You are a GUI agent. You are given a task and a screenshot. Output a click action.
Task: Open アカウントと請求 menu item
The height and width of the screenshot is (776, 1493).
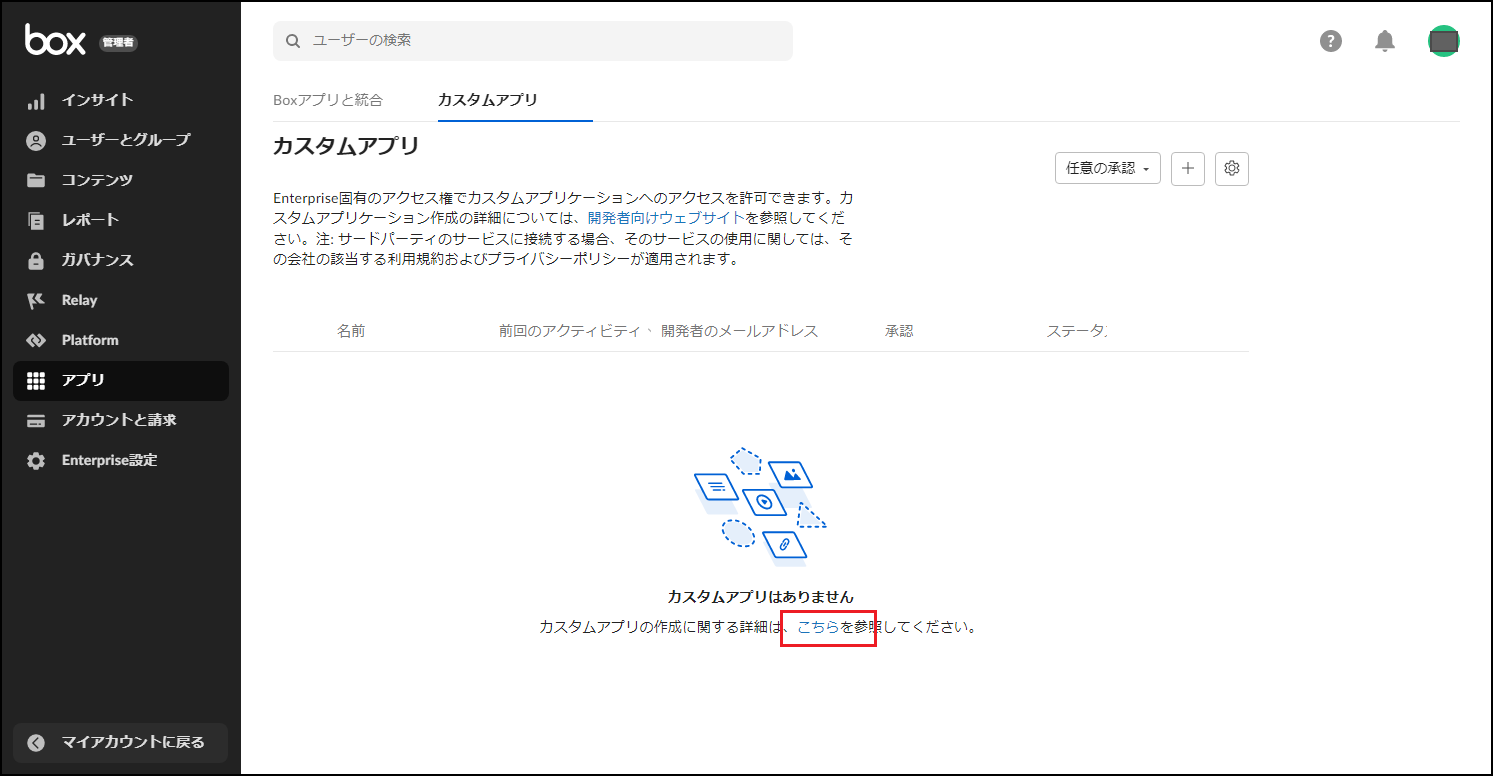[x=121, y=420]
